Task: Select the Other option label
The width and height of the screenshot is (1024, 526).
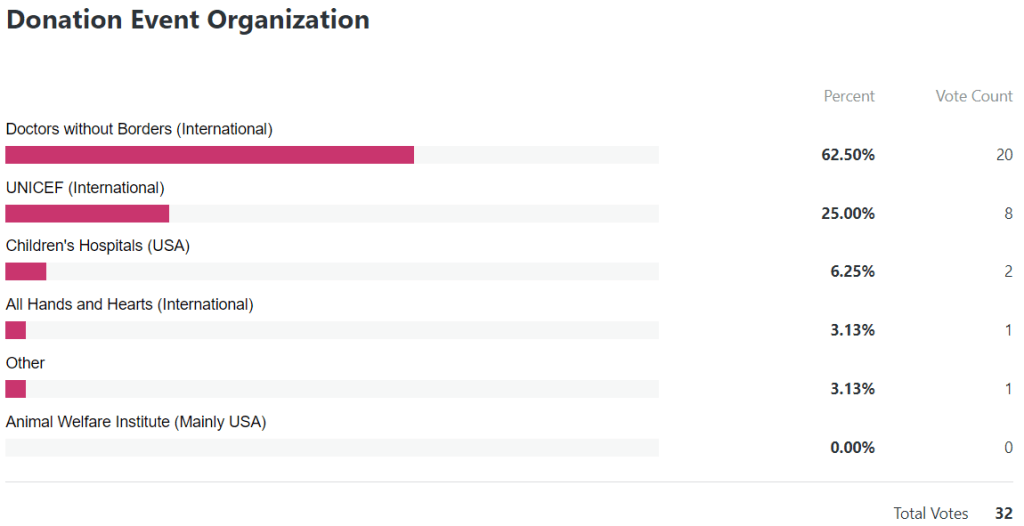Action: [x=25, y=363]
